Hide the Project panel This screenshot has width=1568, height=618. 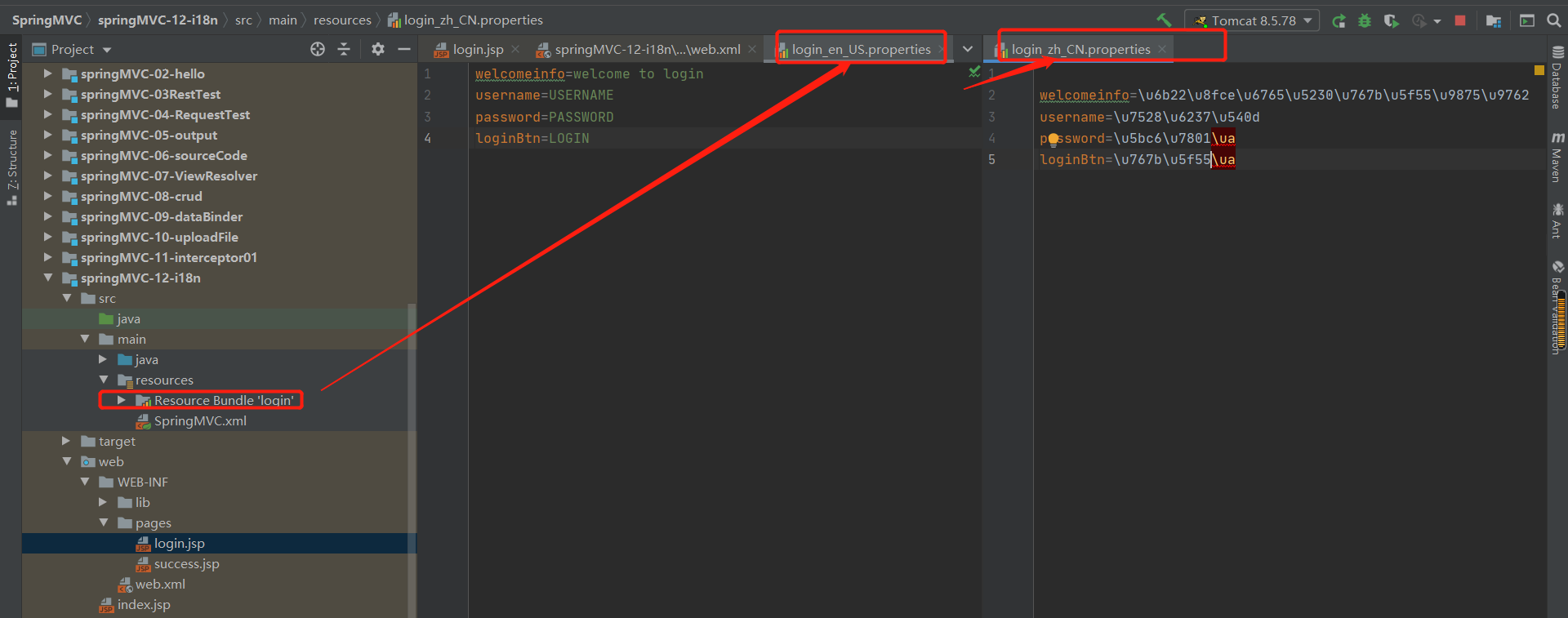point(403,50)
